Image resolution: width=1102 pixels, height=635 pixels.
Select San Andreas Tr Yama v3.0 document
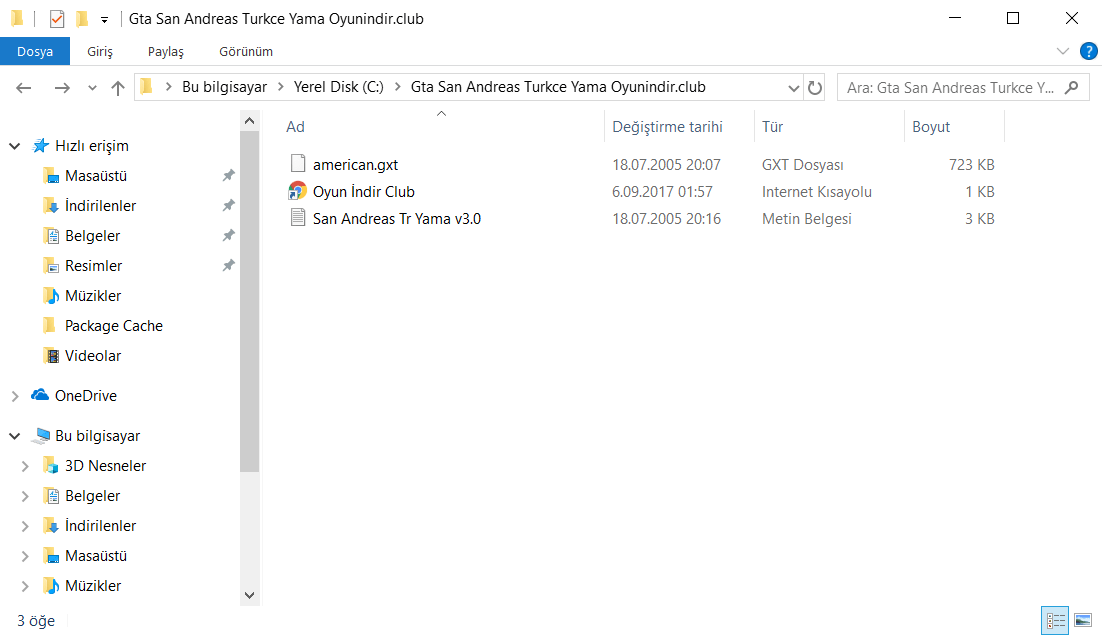point(396,218)
